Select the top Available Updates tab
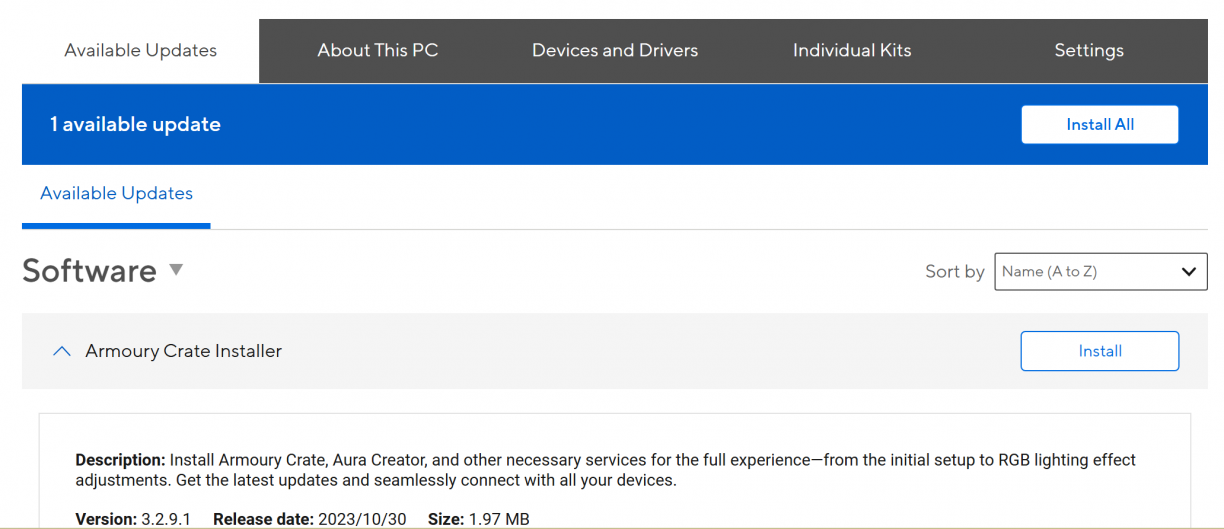This screenshot has width=1224, height=529. 140,50
